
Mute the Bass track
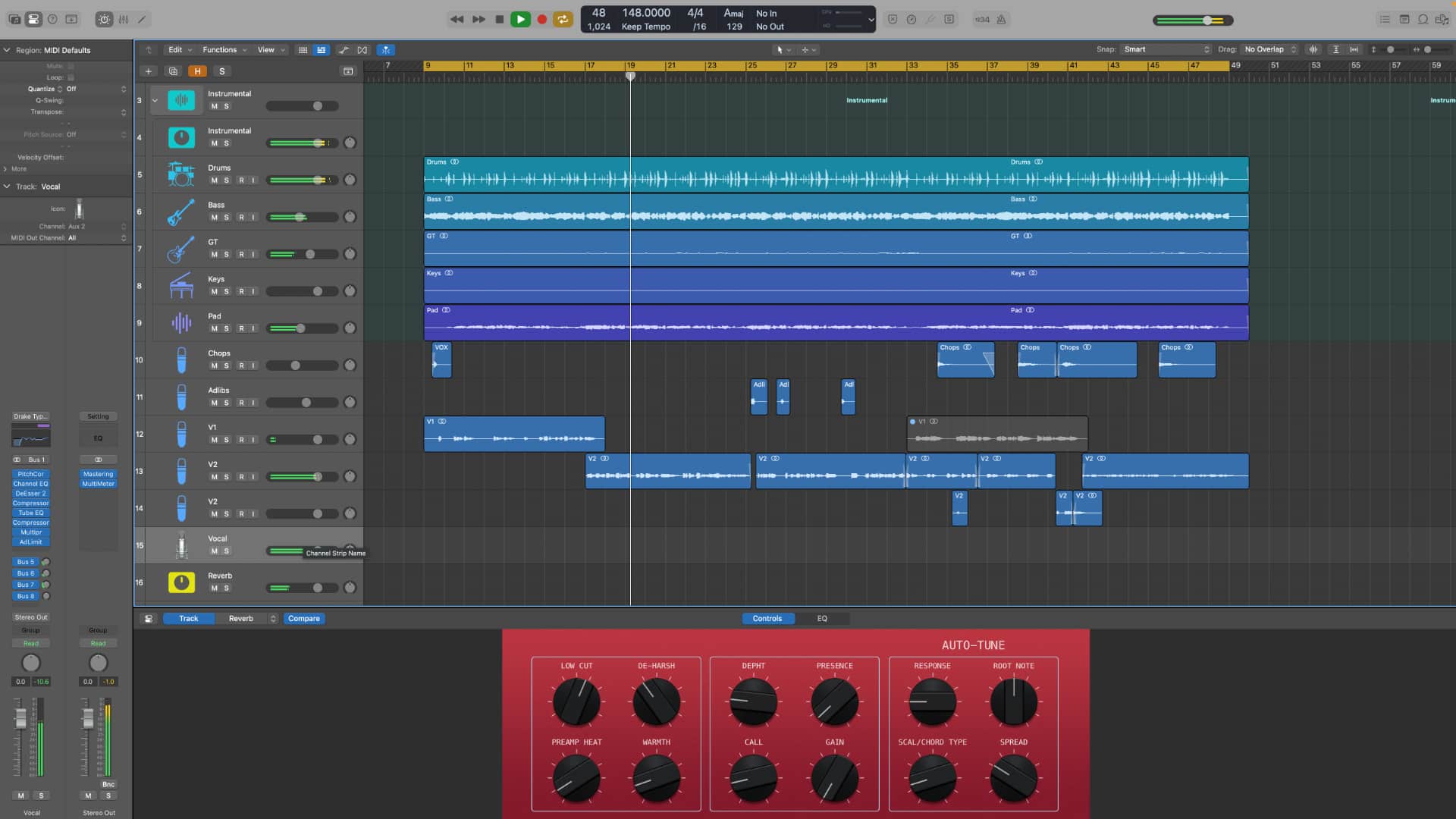tap(214, 218)
